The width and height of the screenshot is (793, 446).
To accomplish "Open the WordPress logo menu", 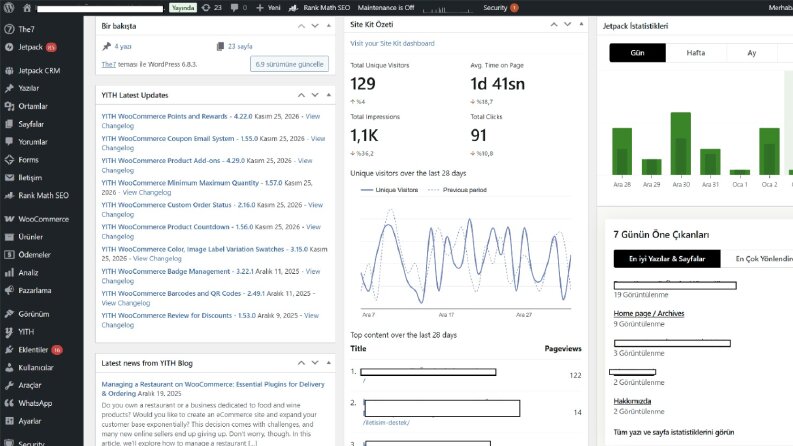I will click(9, 8).
